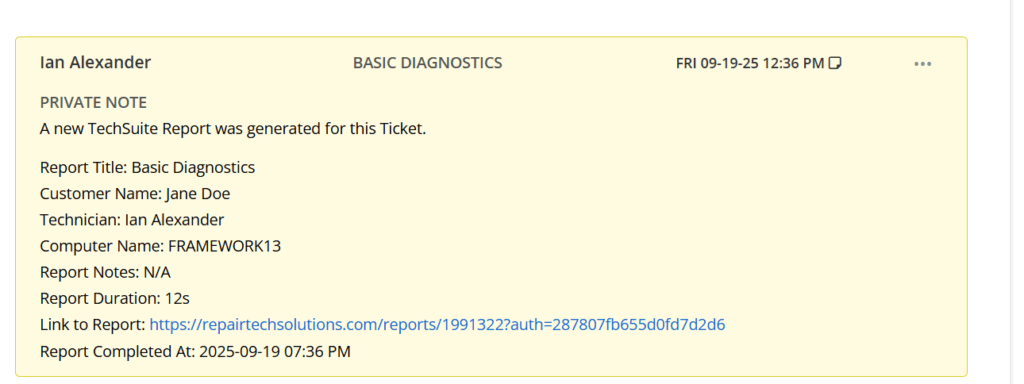The image size is (1024, 384).
Task: Click the Ian Alexander author name at top
Action: [95, 63]
